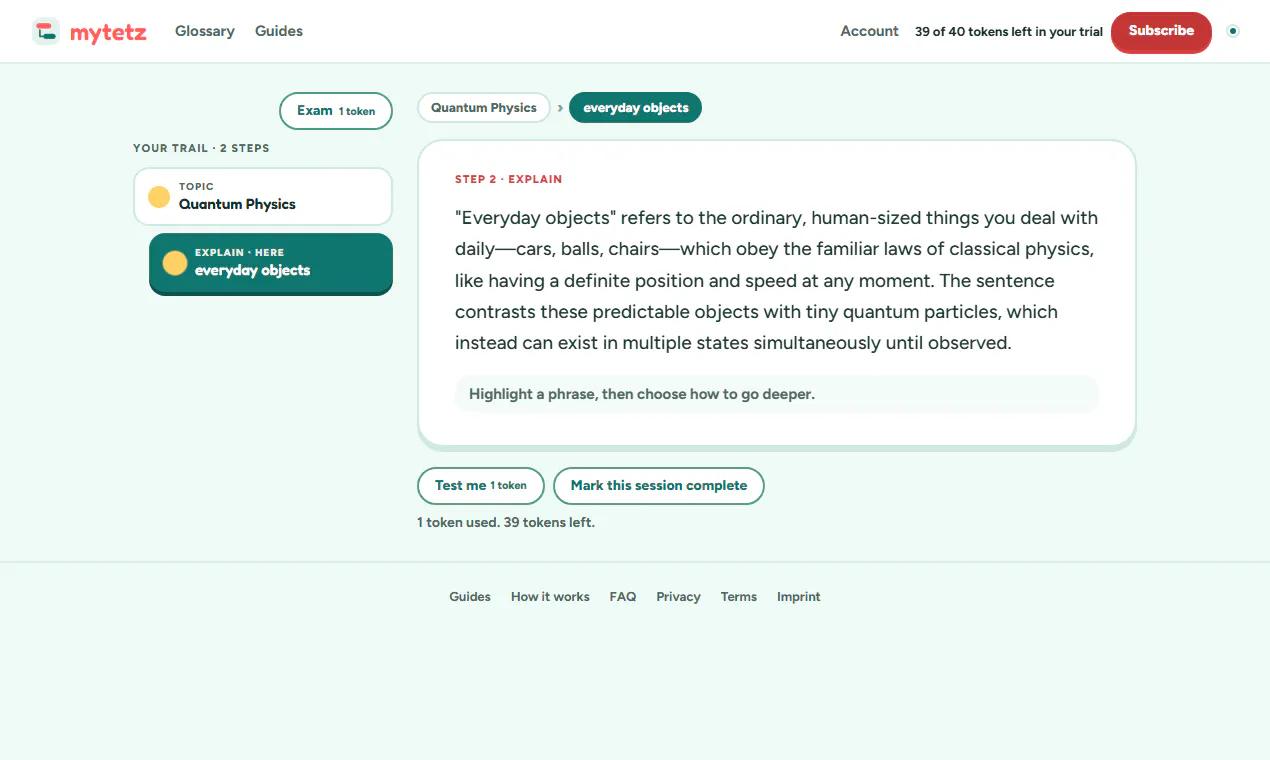The width and height of the screenshot is (1270, 760).
Task: Open the FAQ footer link
Action: (623, 597)
